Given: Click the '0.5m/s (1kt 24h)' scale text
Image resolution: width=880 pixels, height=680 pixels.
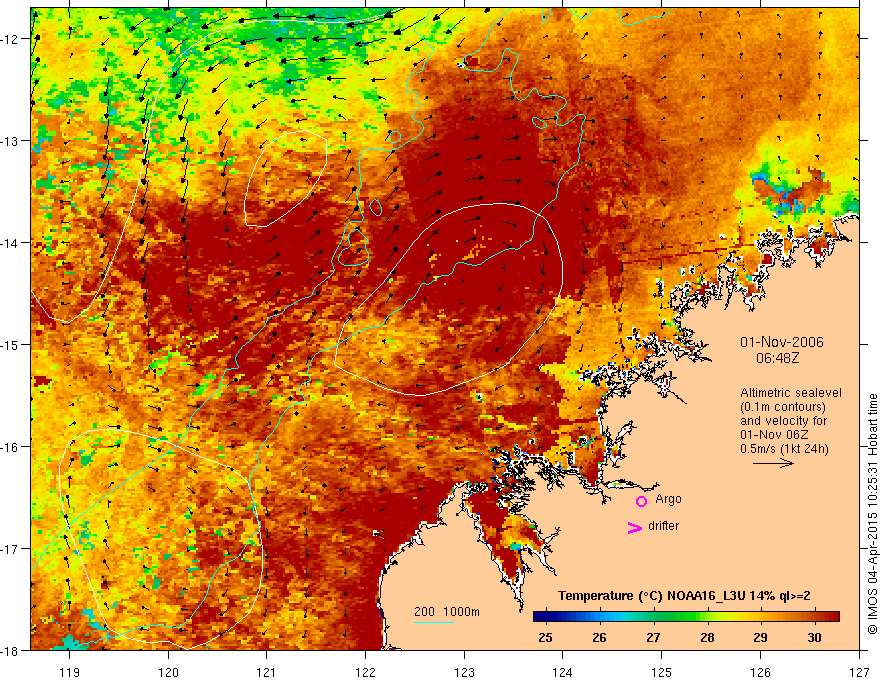Looking at the screenshot, I should point(784,449).
